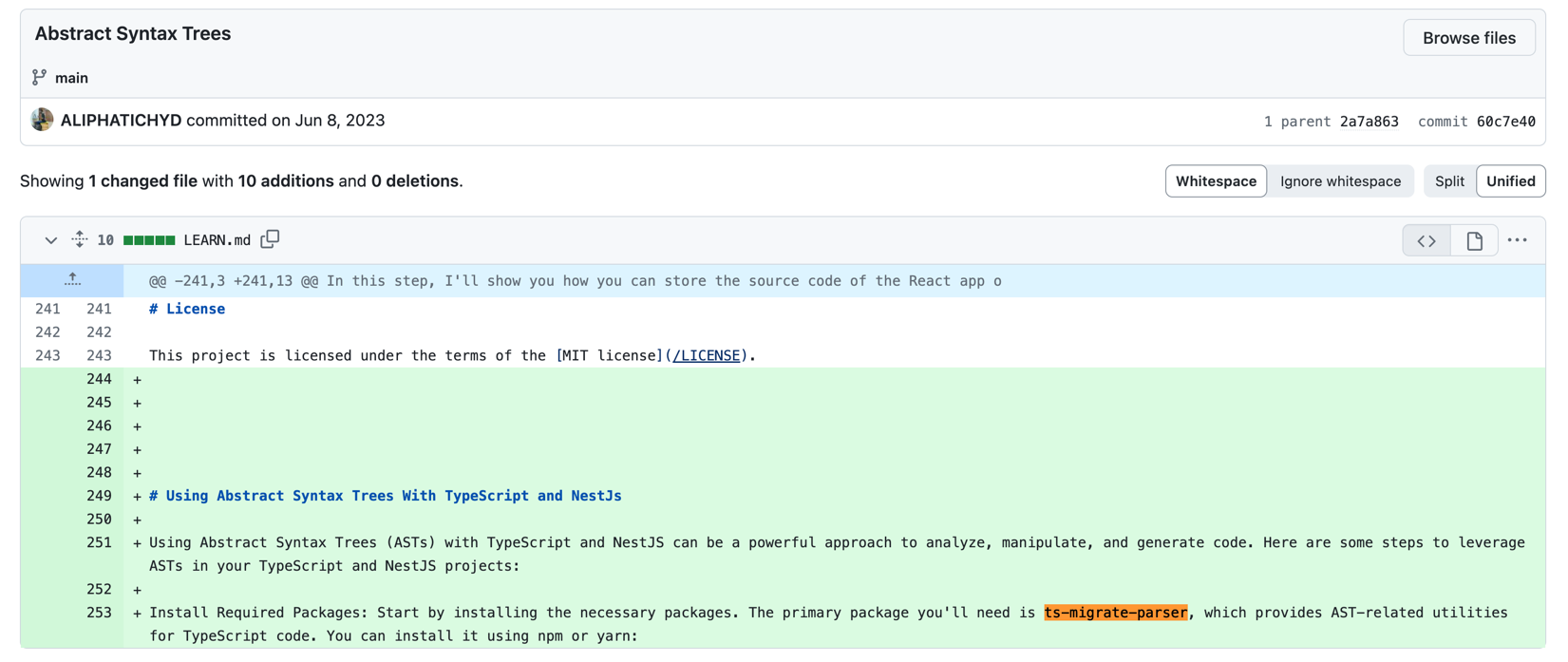Switch to Split diff view
The height and width of the screenshot is (662, 1568).
(1448, 181)
